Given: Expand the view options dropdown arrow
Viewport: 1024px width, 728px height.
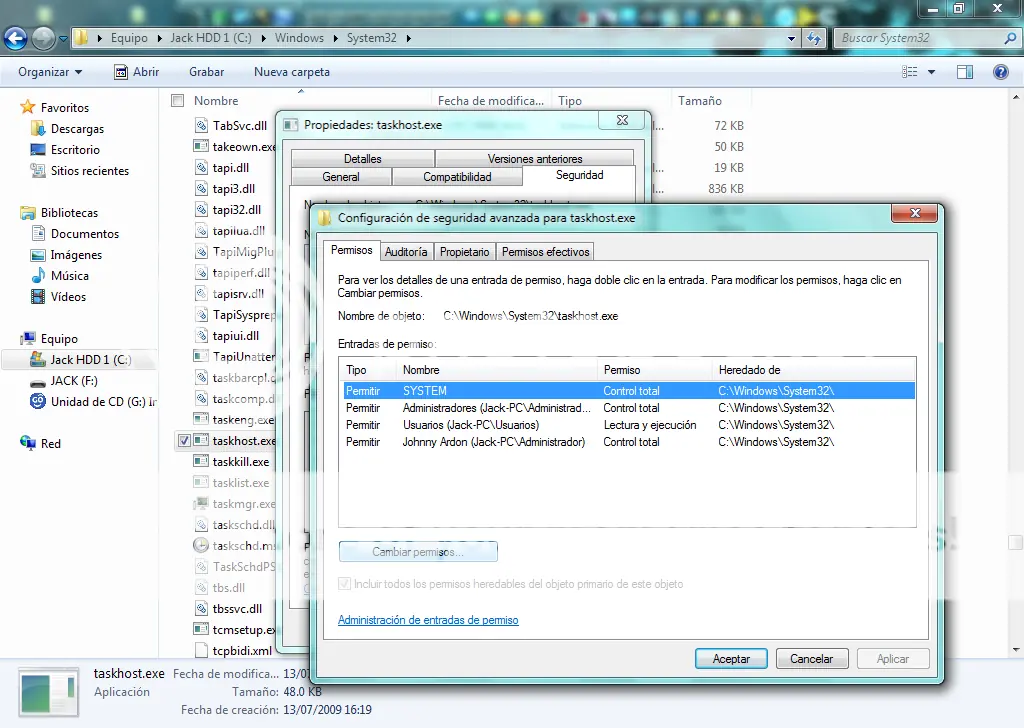Looking at the screenshot, I should pyautogui.click(x=932, y=72).
